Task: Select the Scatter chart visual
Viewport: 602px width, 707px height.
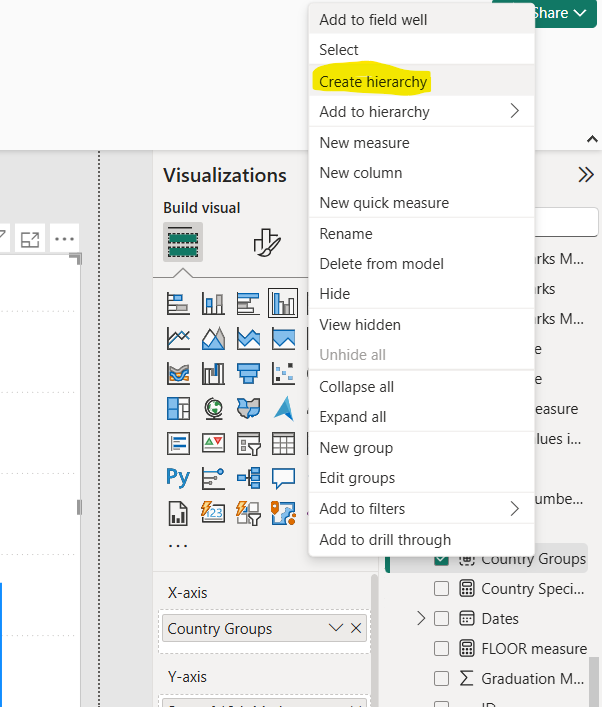Action: tap(283, 373)
